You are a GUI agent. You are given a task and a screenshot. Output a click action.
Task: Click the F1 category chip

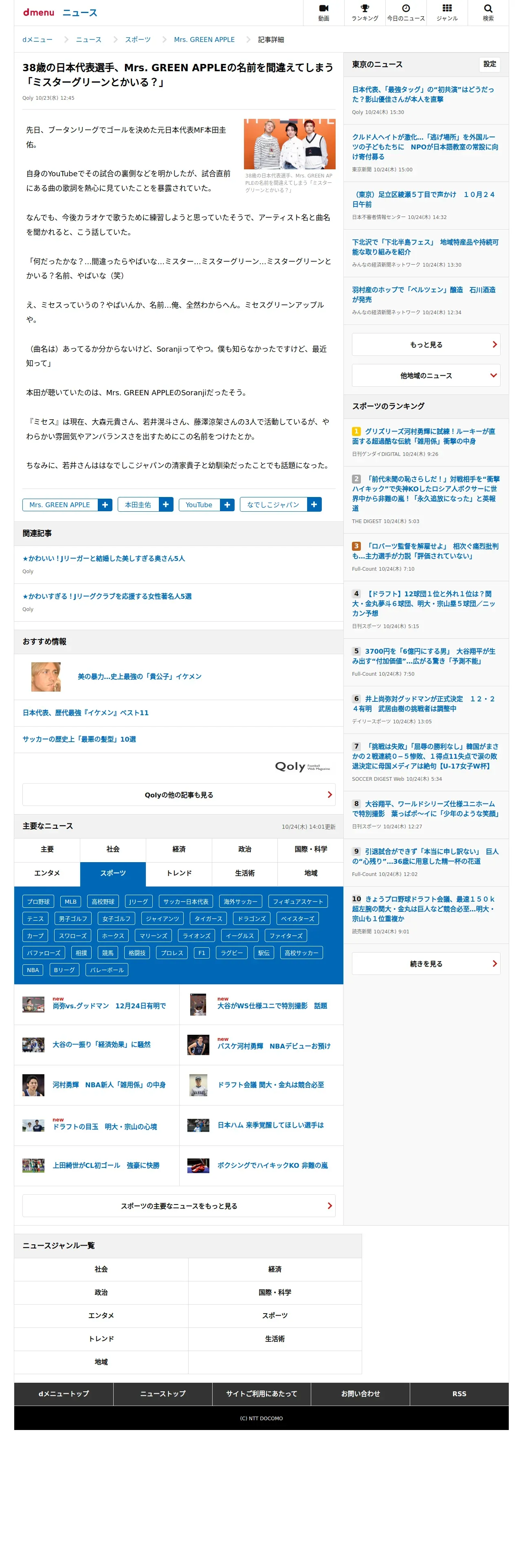202,953
